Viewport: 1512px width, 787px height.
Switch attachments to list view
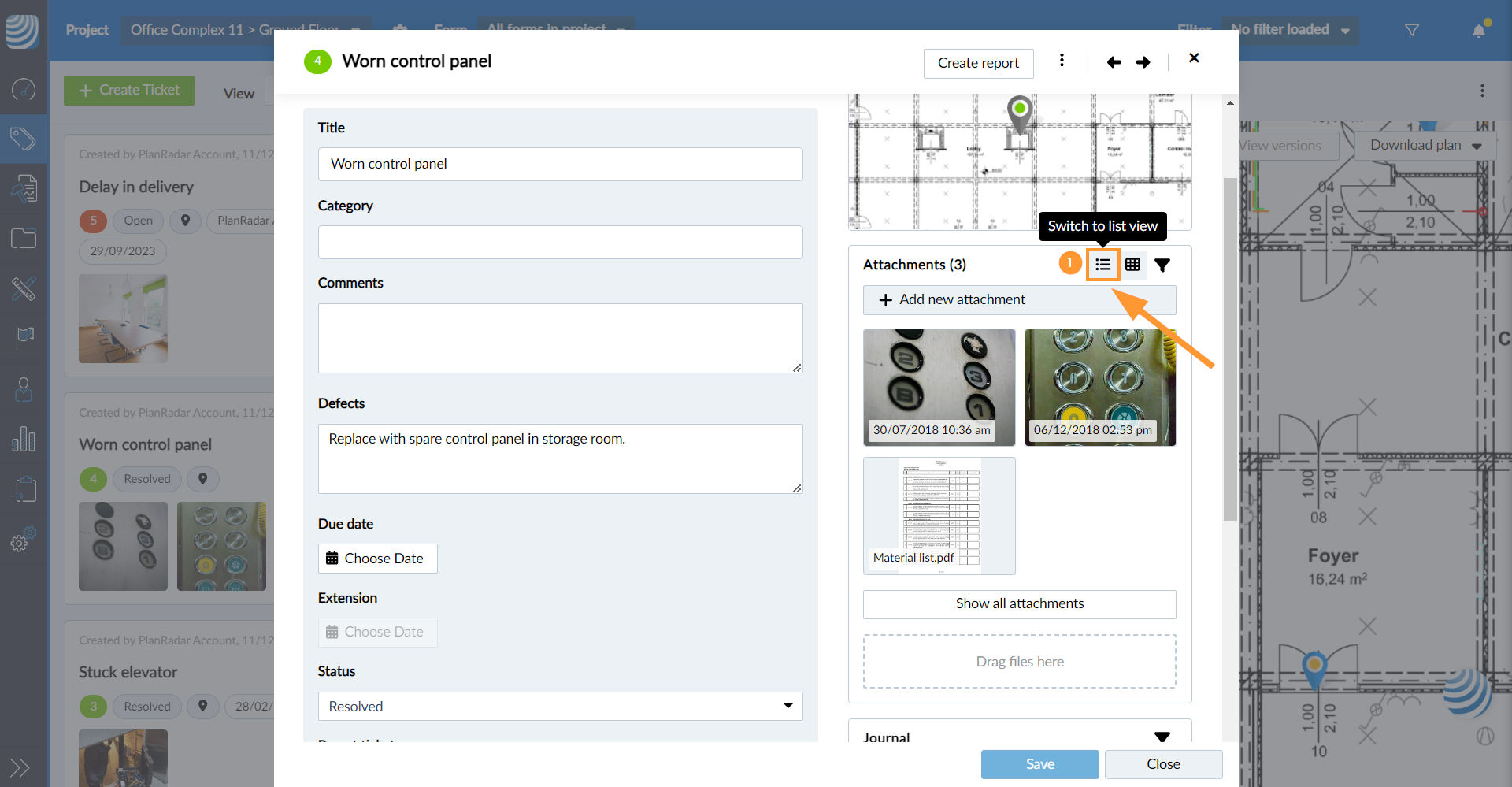tap(1102, 265)
